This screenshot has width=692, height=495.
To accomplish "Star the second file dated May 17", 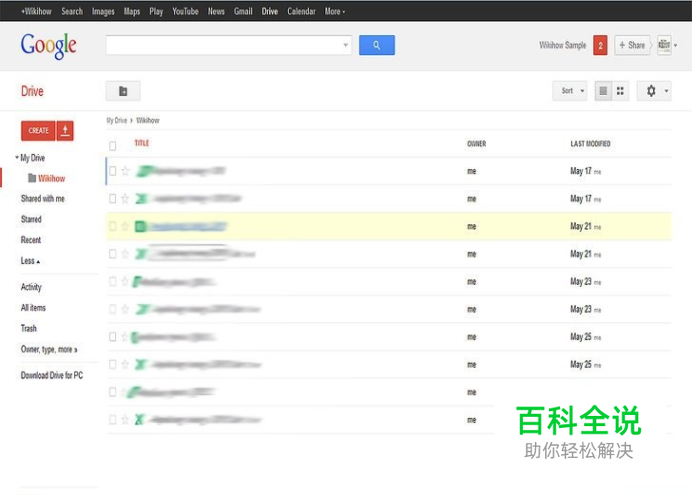I will pos(125,199).
